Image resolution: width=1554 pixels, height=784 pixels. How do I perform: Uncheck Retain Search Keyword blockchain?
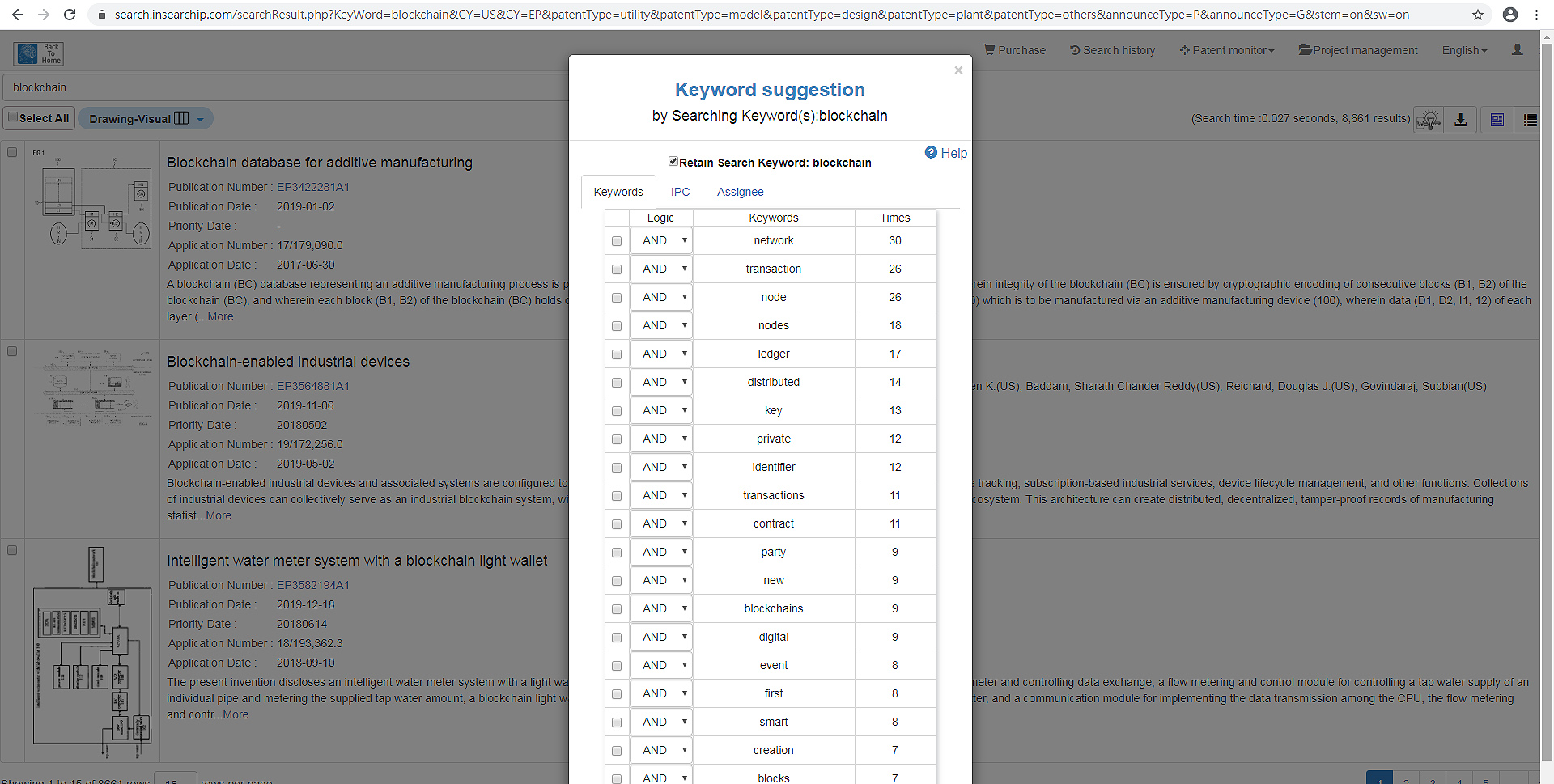(673, 161)
